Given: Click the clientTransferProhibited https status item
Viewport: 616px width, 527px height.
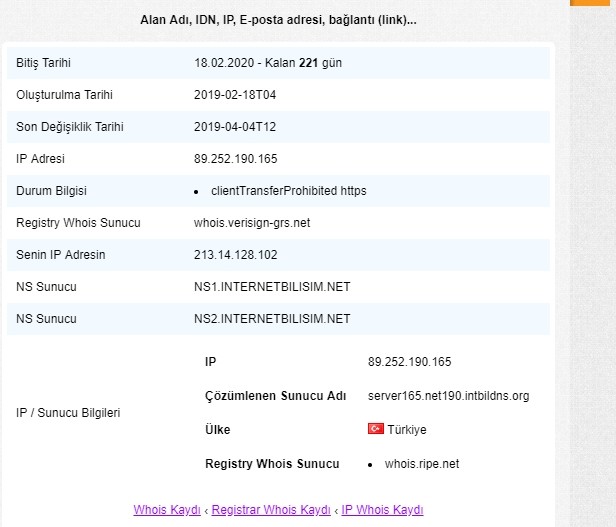Looking at the screenshot, I should tap(289, 191).
